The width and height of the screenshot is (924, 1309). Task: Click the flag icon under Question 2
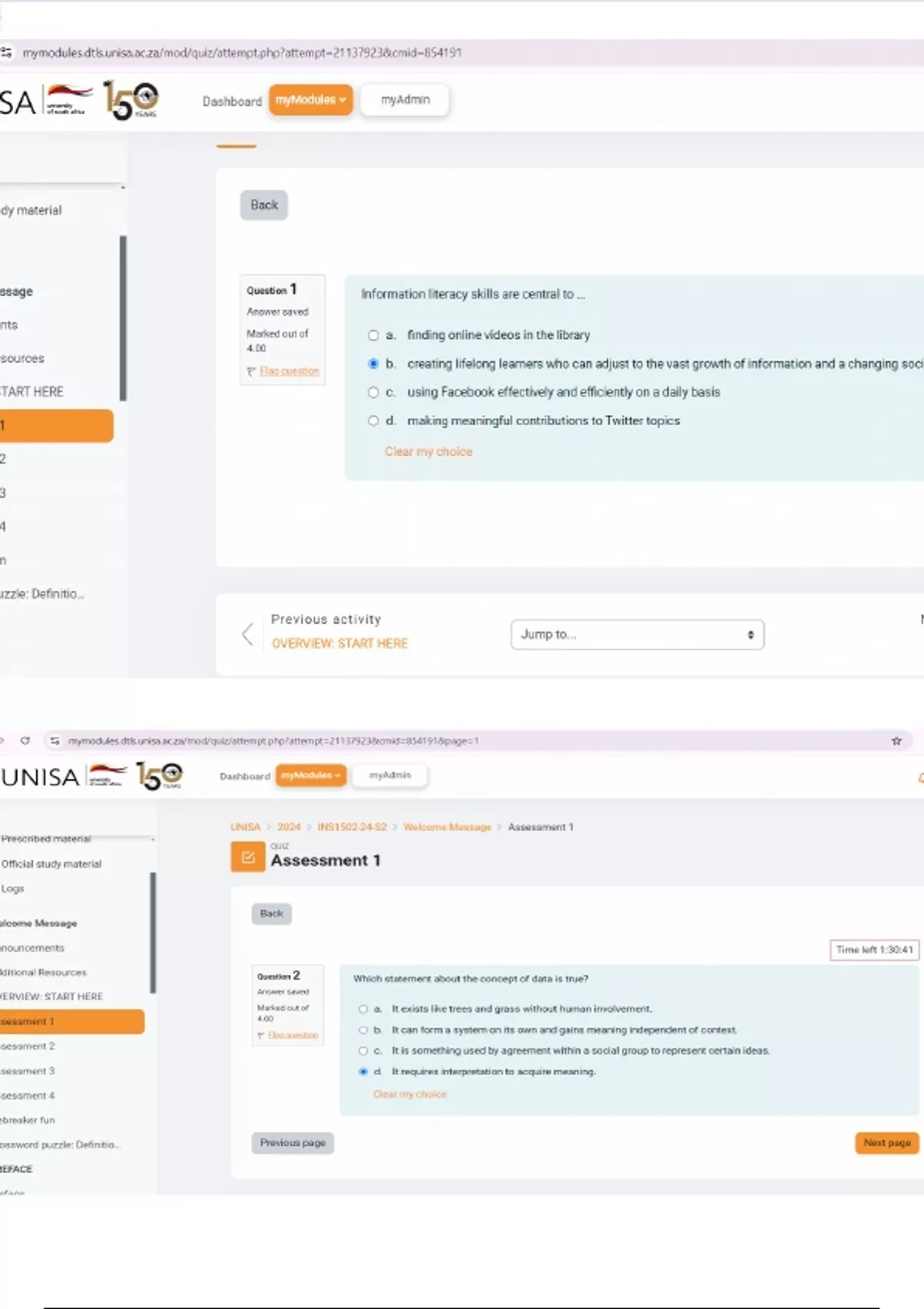[261, 1036]
